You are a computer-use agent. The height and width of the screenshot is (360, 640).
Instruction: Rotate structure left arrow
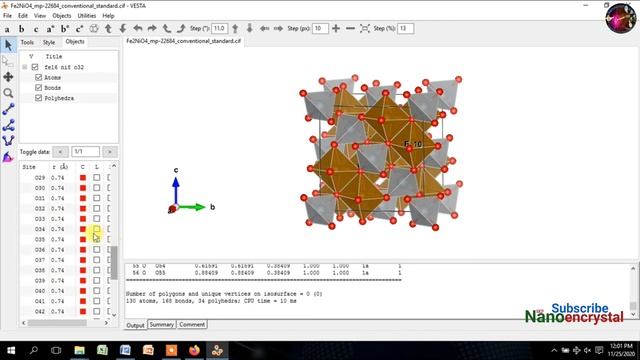click(x=138, y=29)
